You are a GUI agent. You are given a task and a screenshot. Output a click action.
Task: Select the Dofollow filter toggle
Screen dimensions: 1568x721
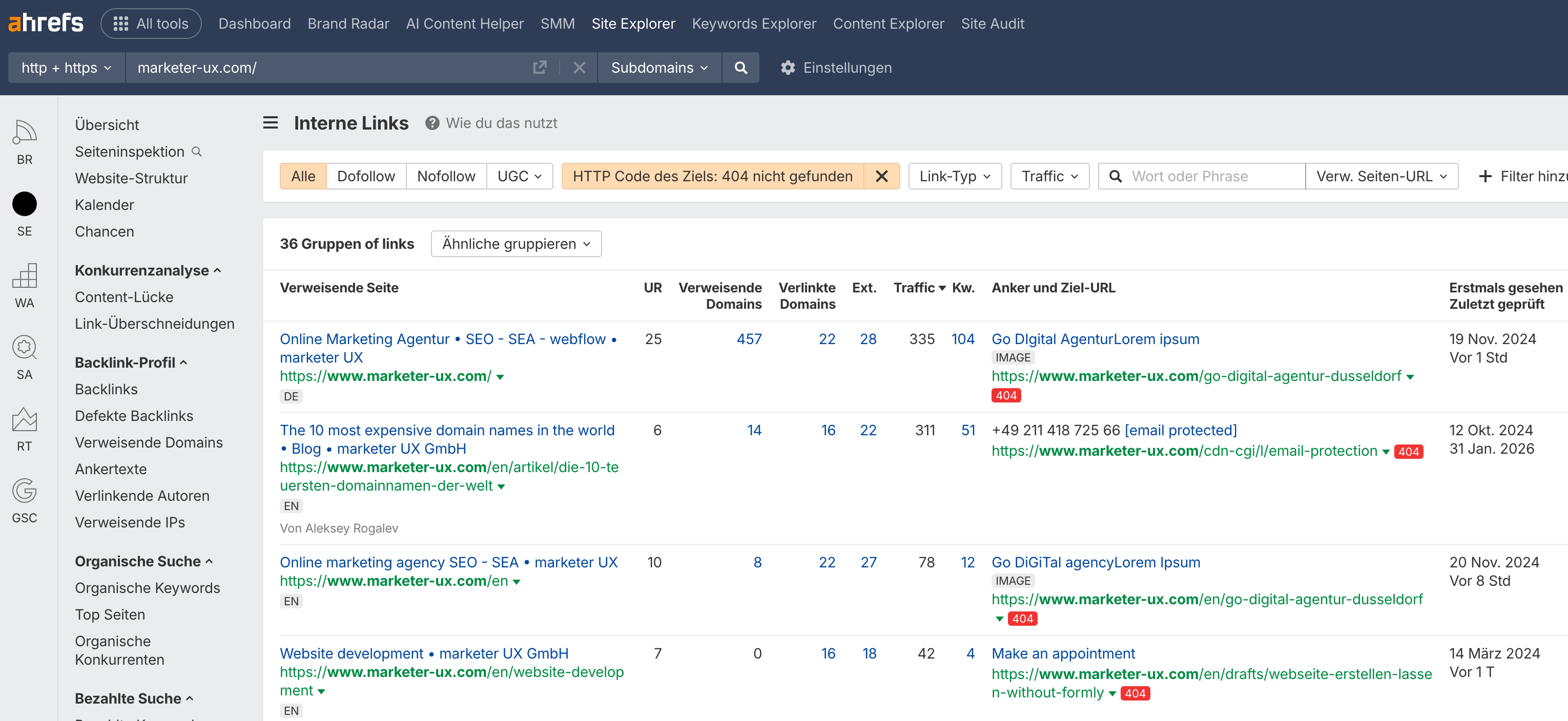366,177
